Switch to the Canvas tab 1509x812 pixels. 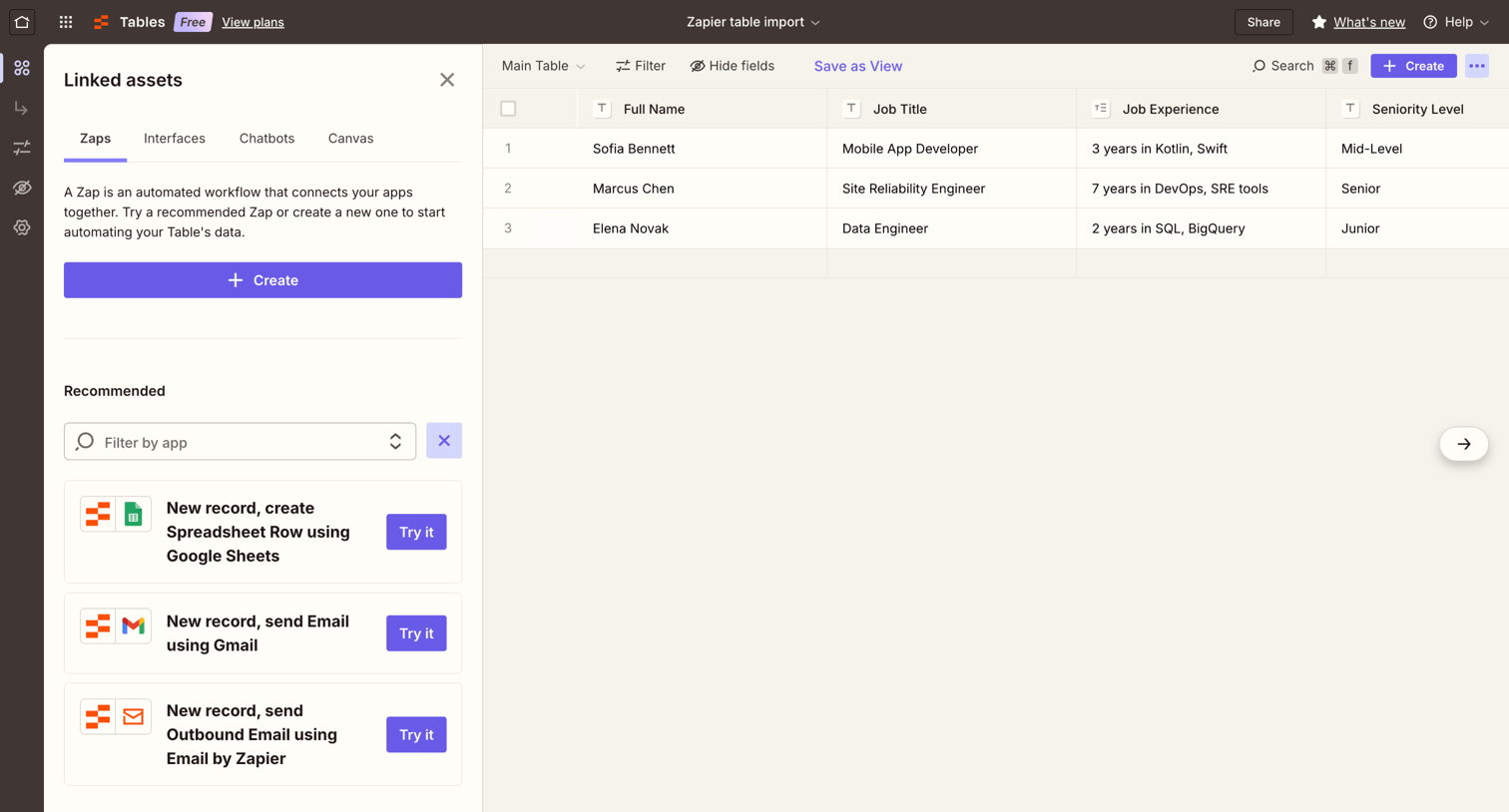pos(351,139)
